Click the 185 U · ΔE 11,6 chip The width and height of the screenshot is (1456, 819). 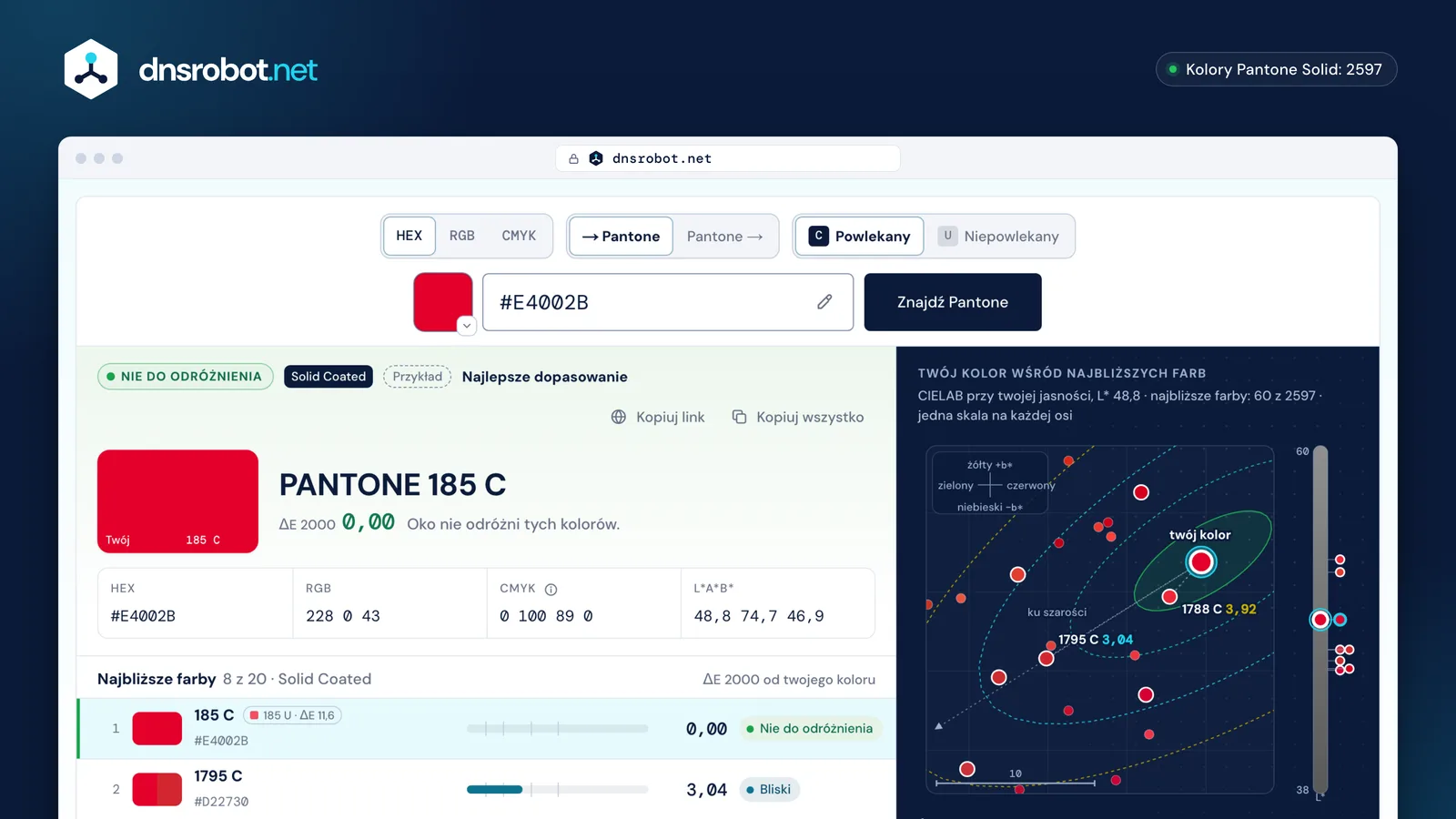[x=292, y=715]
